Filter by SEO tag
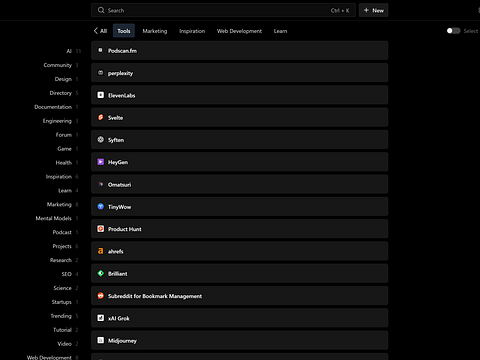The image size is (480, 360). (67, 274)
